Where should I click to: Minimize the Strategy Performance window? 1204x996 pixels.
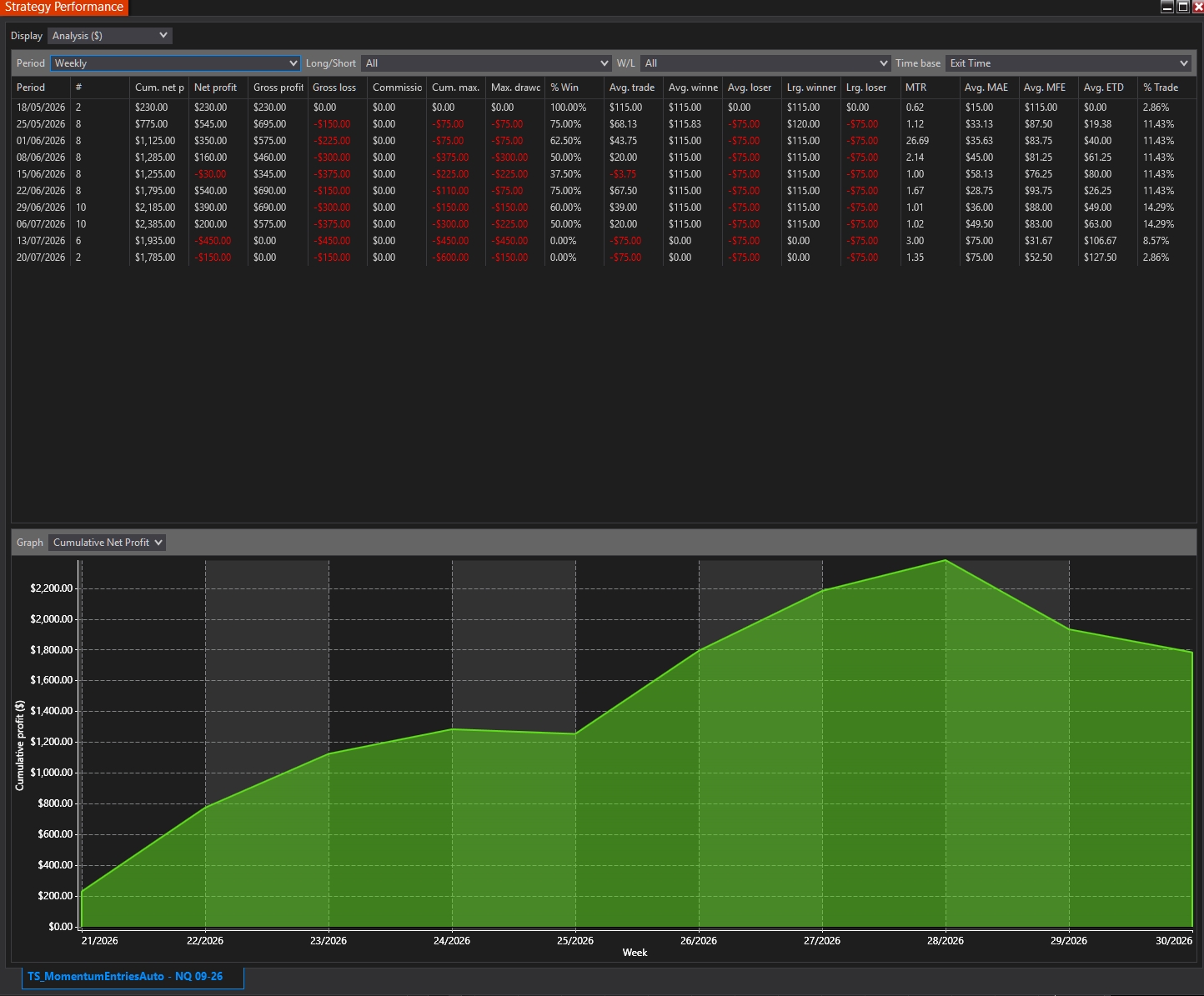[1167, 7]
